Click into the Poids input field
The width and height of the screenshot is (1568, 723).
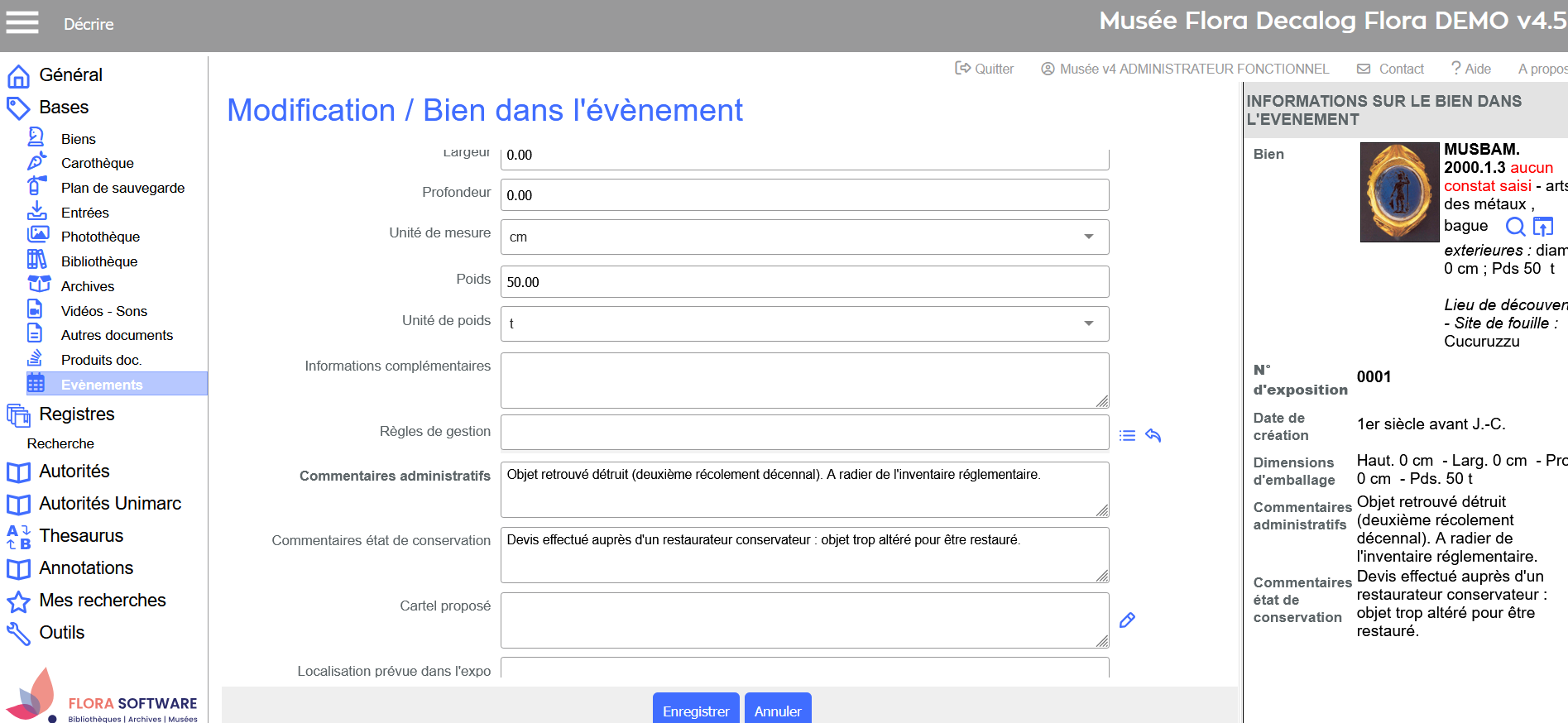(803, 282)
